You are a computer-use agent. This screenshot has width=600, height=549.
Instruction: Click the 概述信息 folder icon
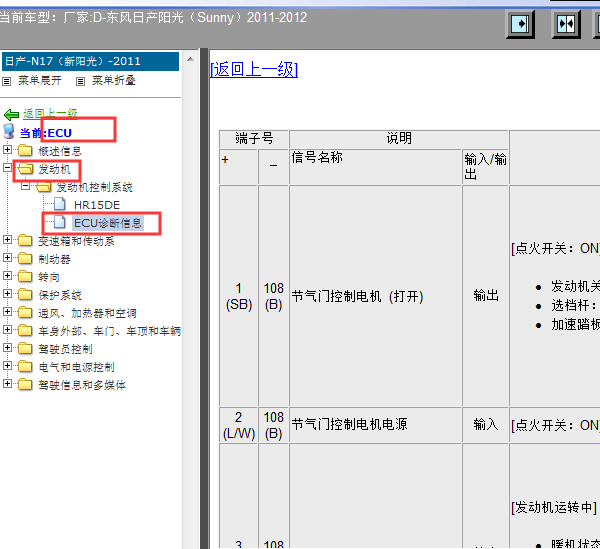[25, 150]
